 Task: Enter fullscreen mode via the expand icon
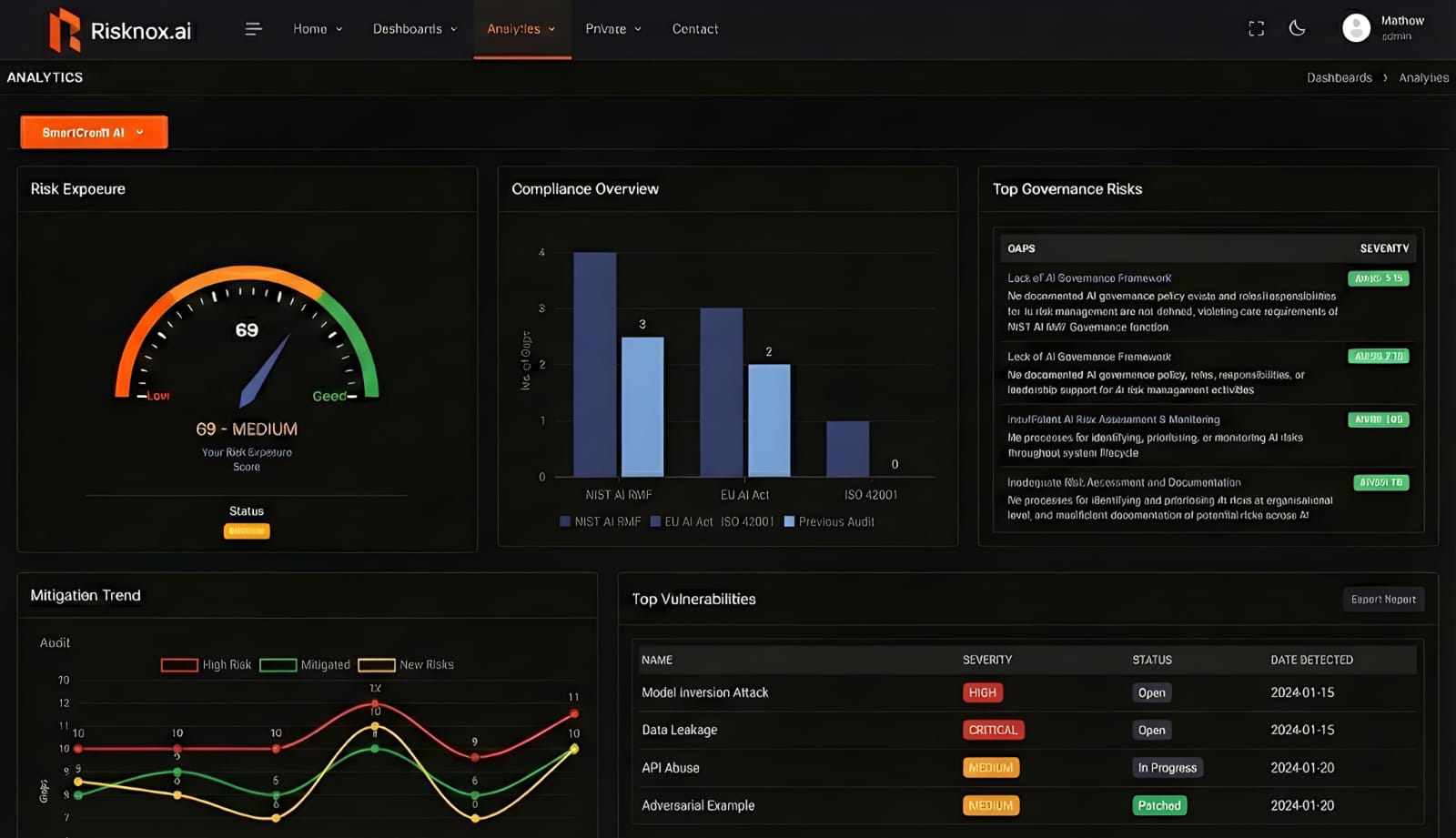[x=1256, y=29]
